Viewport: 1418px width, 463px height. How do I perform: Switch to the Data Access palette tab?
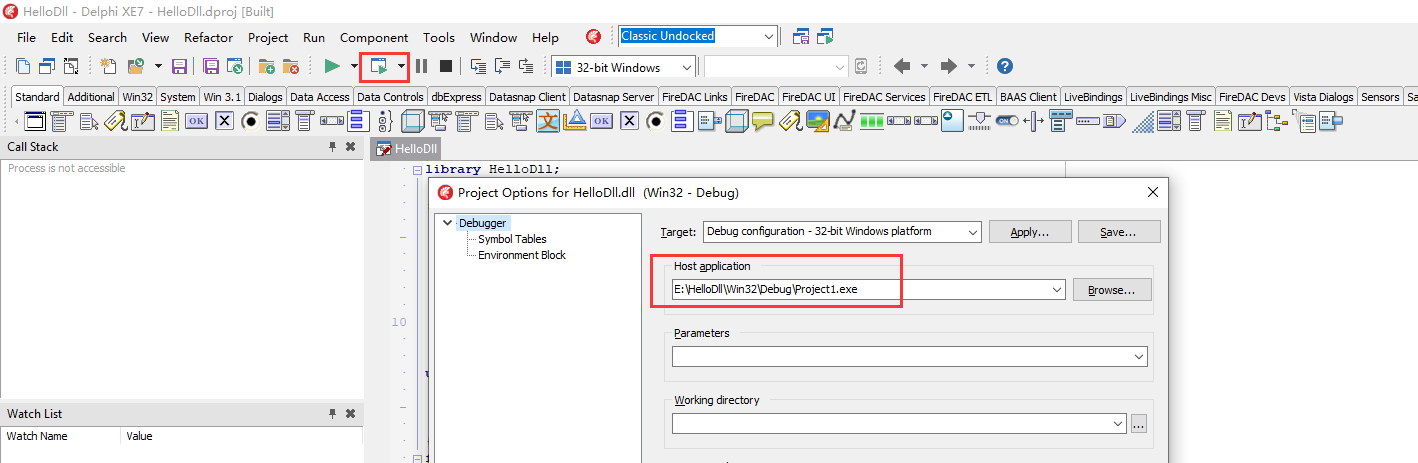pyautogui.click(x=319, y=97)
